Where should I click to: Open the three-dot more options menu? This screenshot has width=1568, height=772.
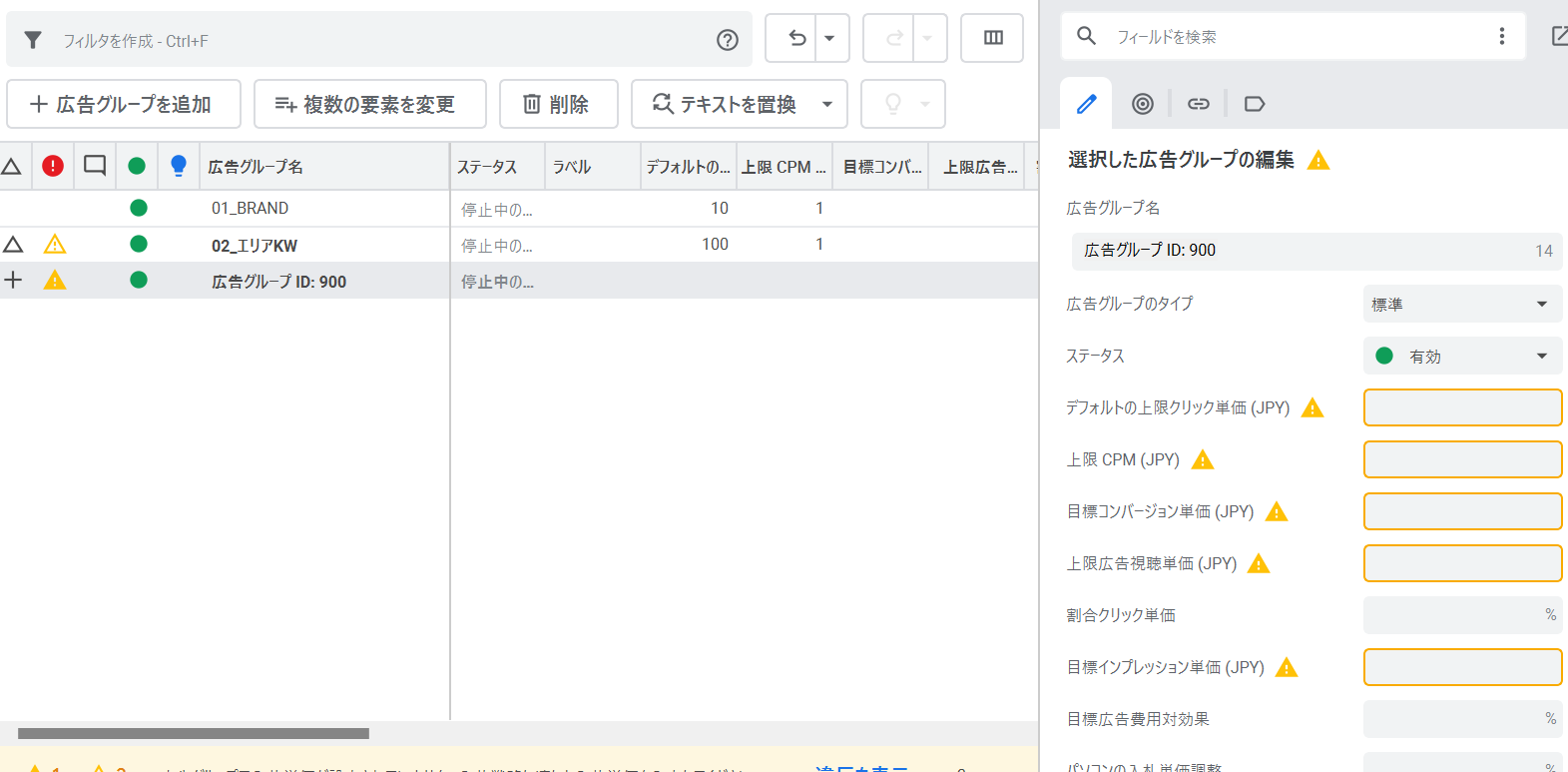click(1502, 36)
